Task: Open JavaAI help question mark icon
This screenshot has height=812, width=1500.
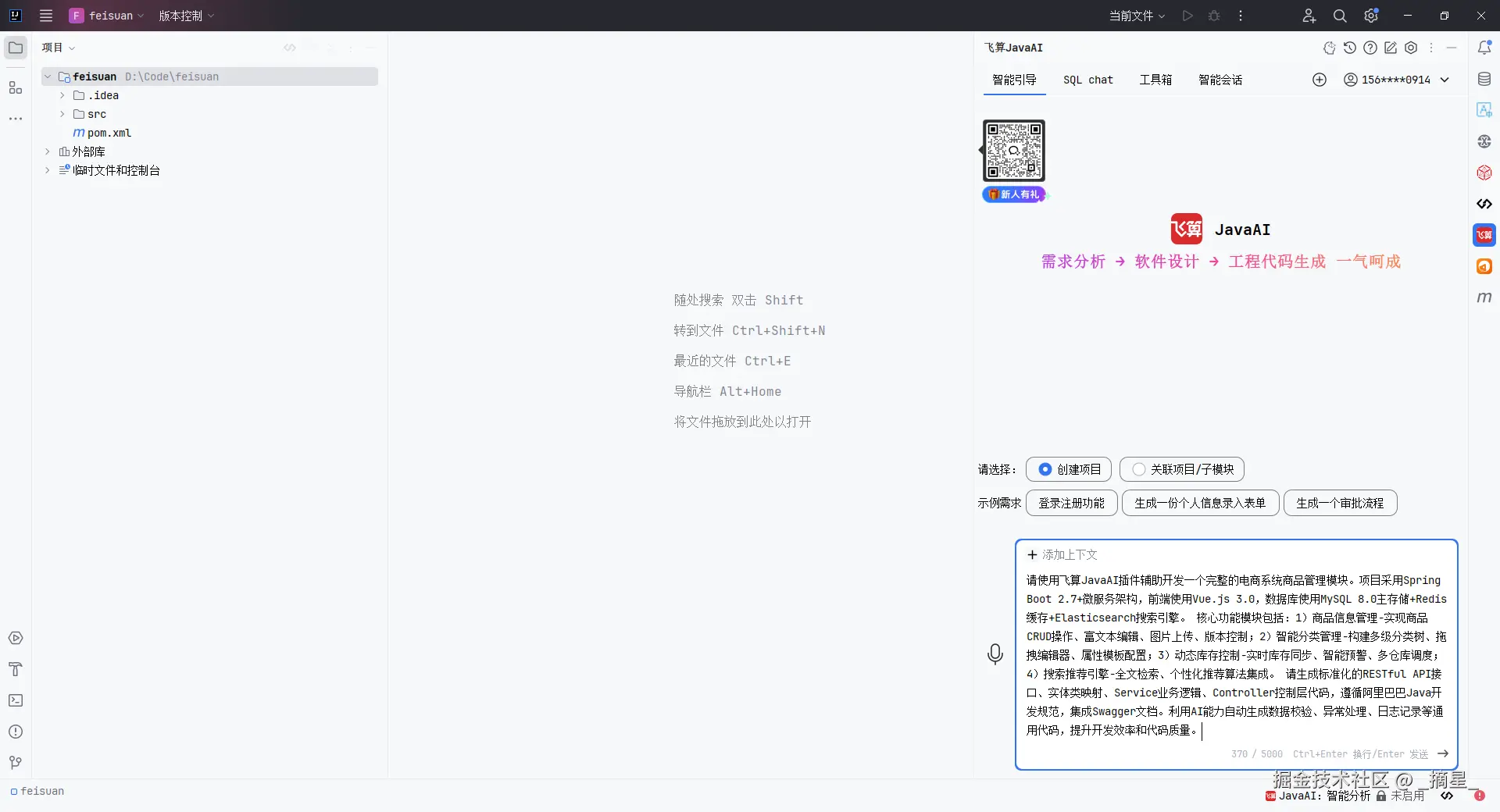Action: [x=1370, y=48]
